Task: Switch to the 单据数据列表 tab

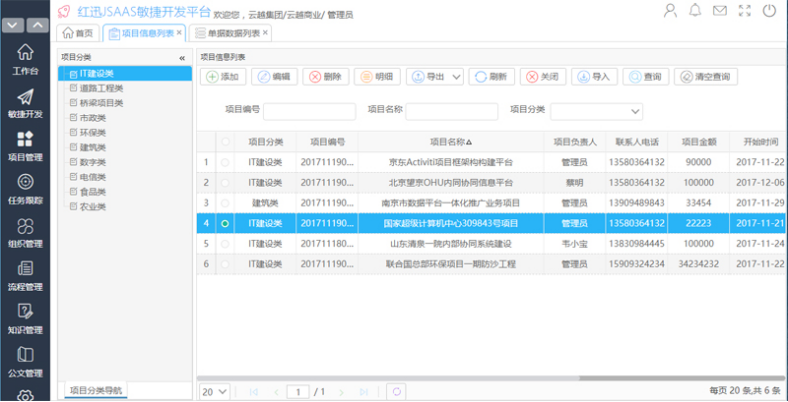Action: [228, 33]
